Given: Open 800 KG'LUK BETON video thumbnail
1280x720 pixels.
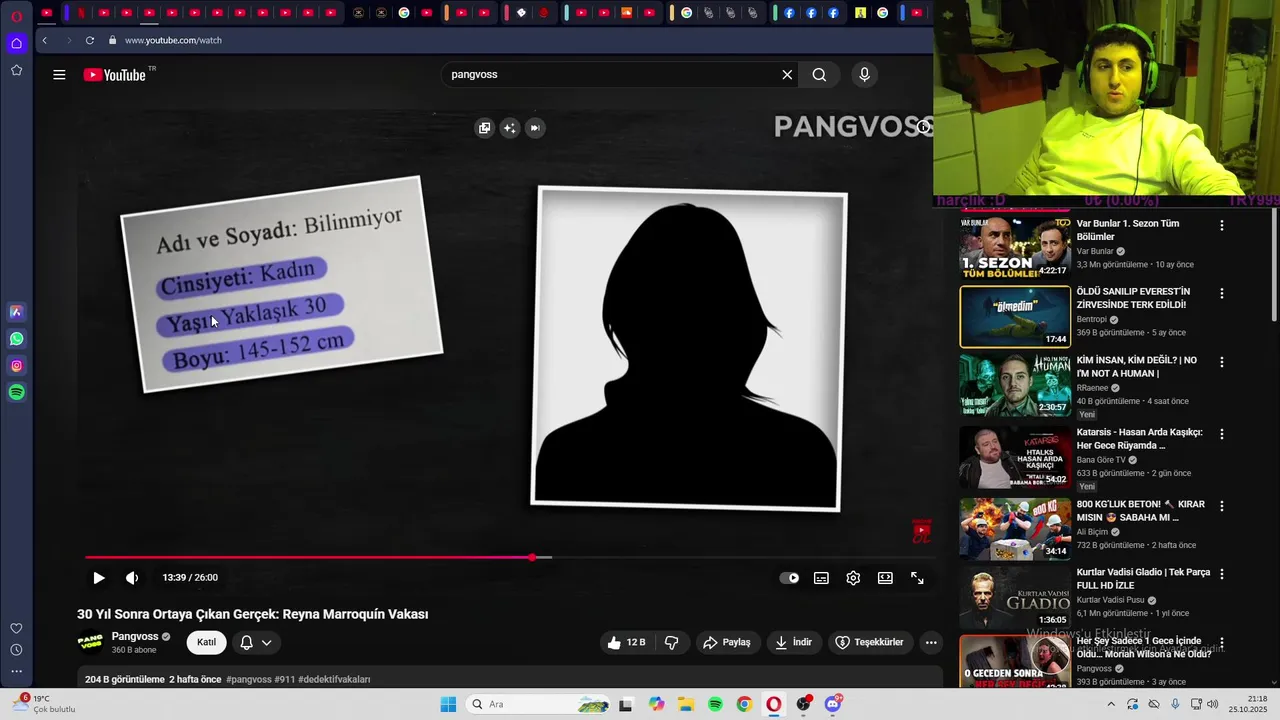Looking at the screenshot, I should tap(1015, 529).
